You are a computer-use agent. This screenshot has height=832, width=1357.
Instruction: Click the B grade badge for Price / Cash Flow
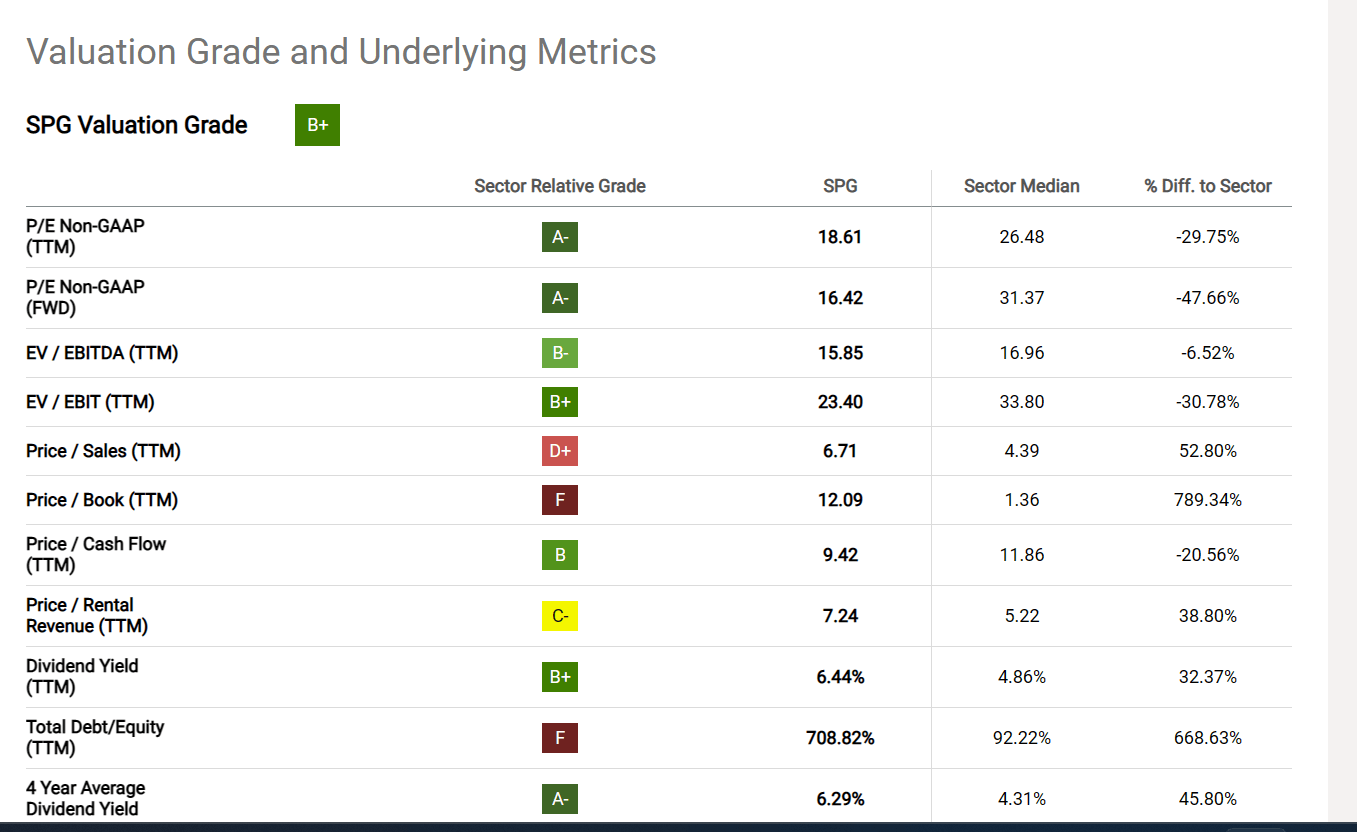560,555
